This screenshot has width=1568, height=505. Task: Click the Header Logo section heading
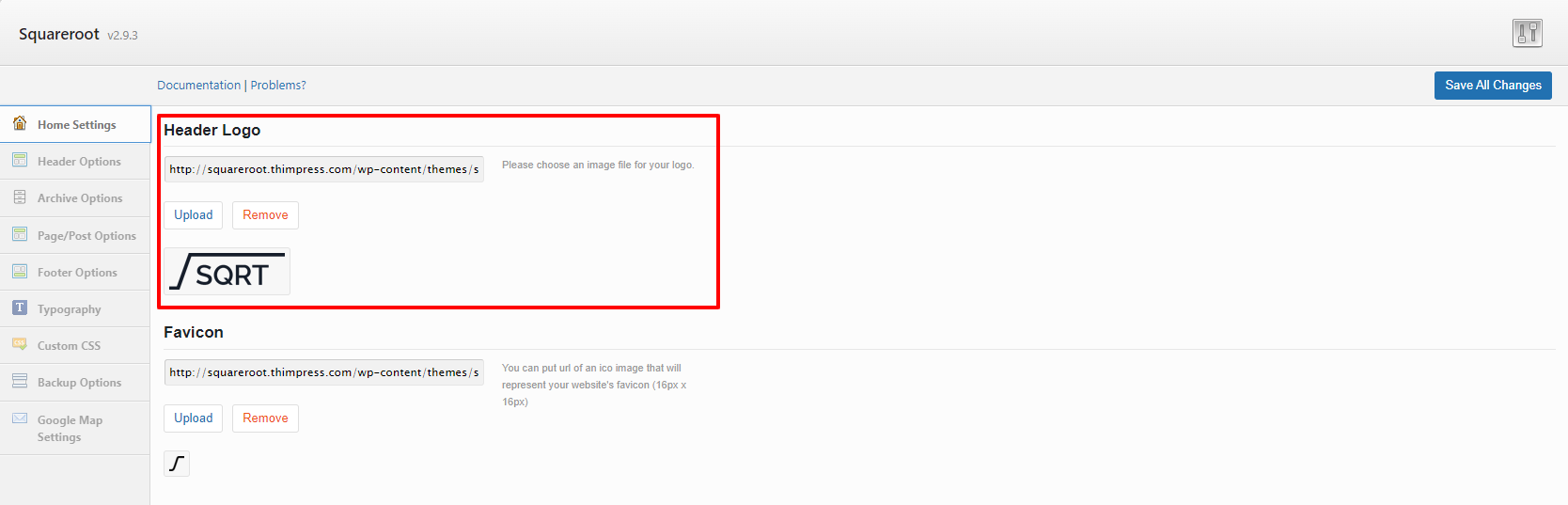212,130
